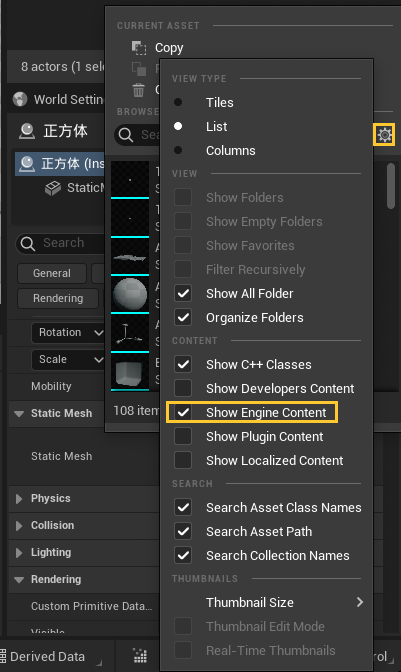The image size is (401, 672).
Task: Click the Copy icon under Current Asset
Action: pyautogui.click(x=139, y=48)
